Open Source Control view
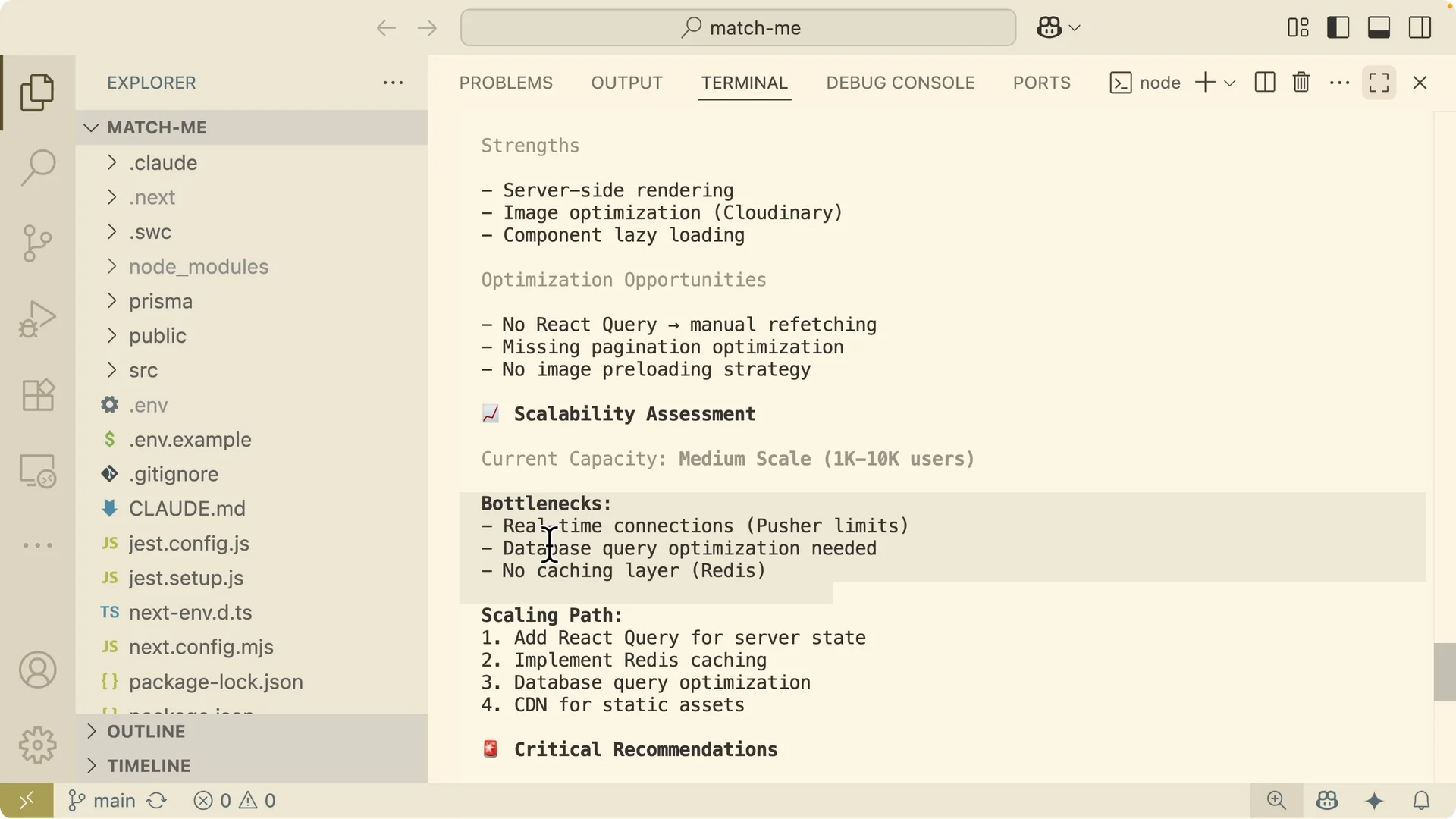The height and width of the screenshot is (819, 1456). point(37,243)
